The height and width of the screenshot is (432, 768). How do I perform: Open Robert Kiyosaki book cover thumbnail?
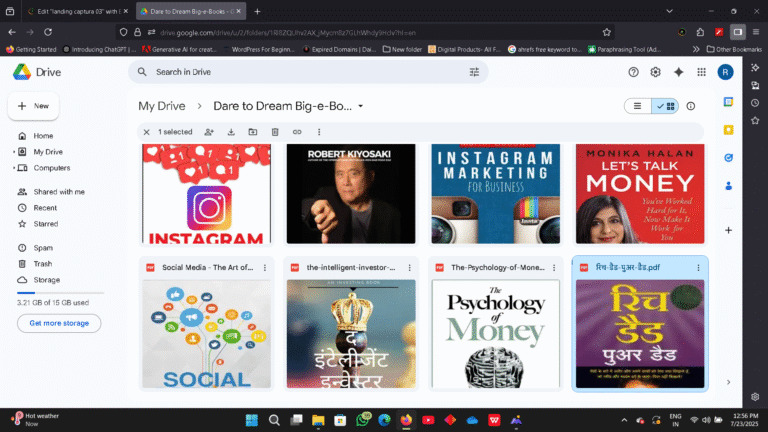click(x=351, y=193)
